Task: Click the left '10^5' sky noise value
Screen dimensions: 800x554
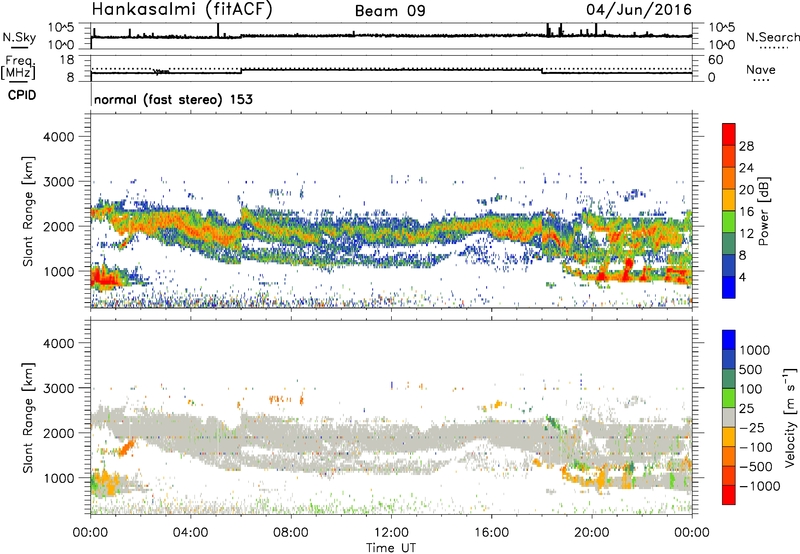Action: tap(61, 28)
